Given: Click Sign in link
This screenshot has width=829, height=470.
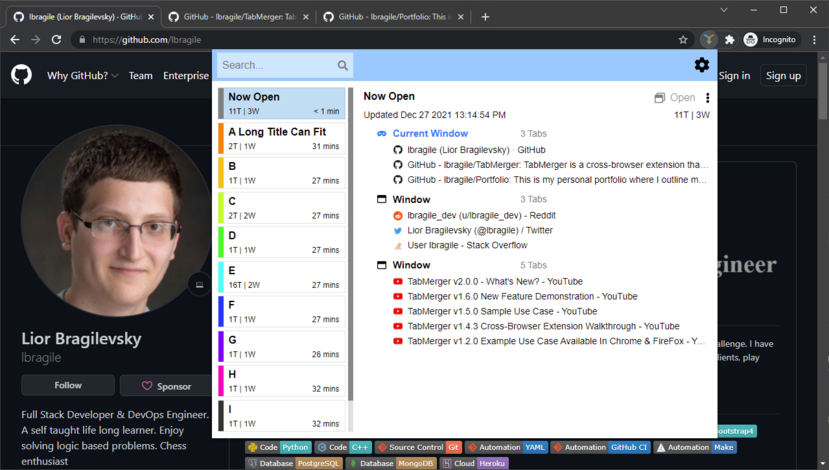Looking at the screenshot, I should point(734,76).
